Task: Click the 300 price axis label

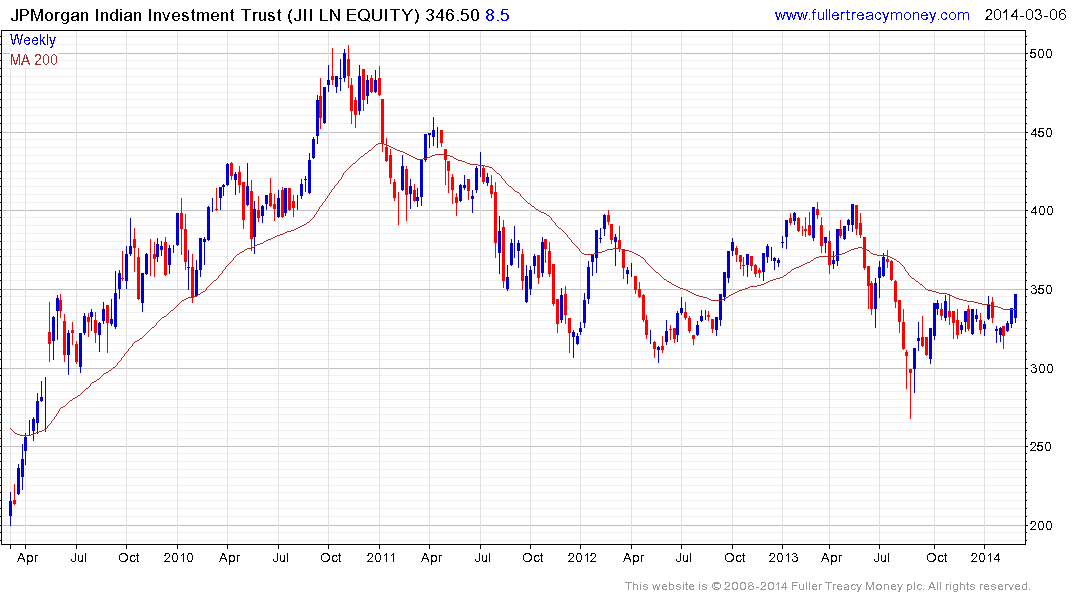Action: (1041, 368)
